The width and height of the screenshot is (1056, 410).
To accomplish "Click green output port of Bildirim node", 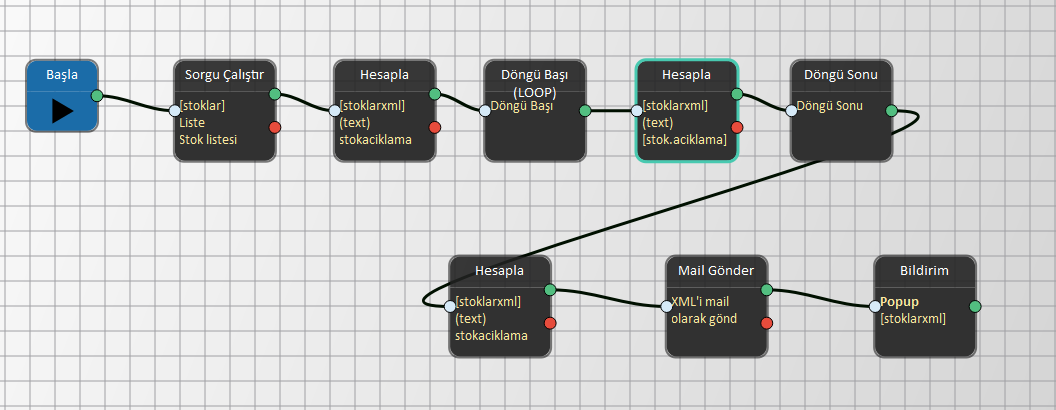I will point(975,306).
